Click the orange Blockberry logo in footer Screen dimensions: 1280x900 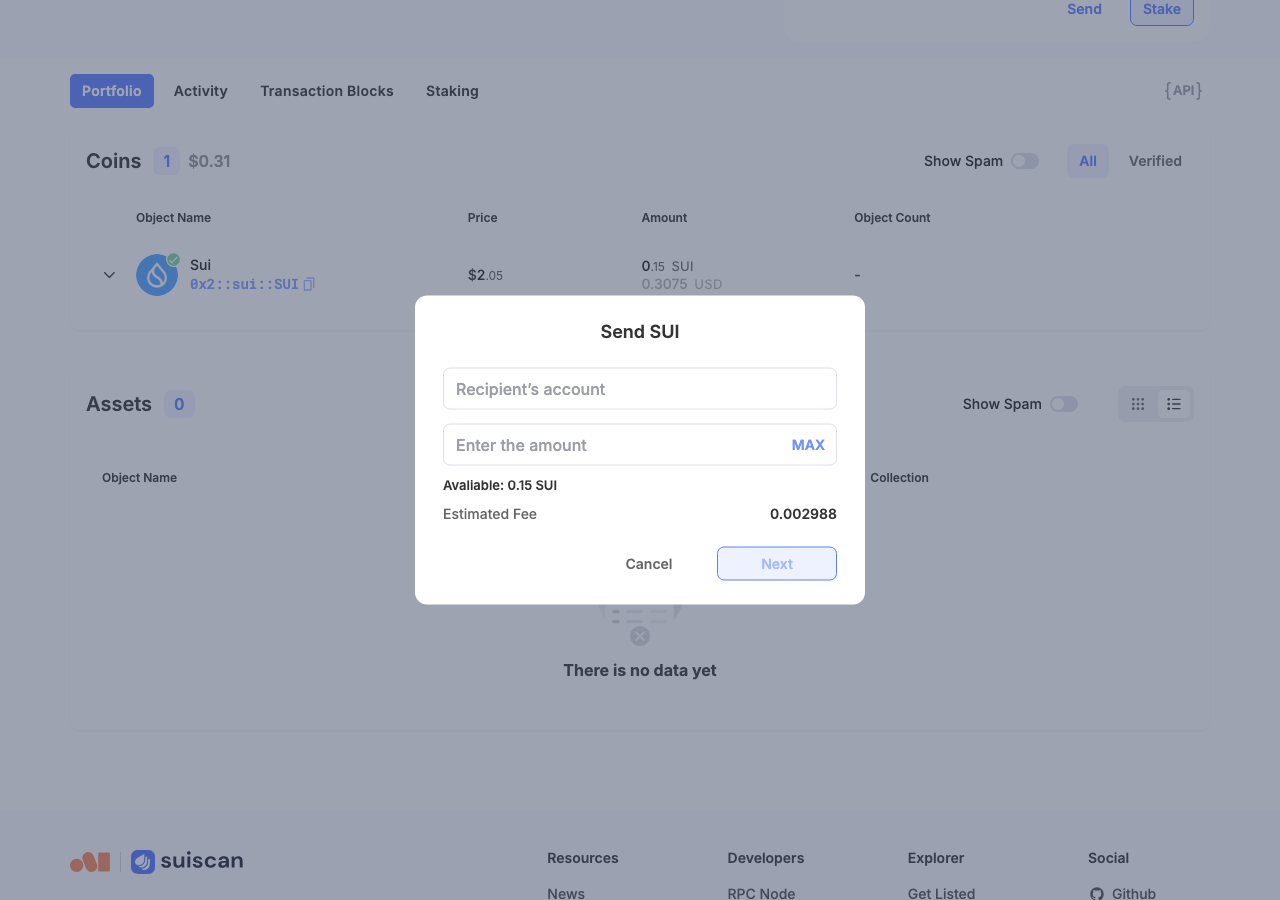[90, 862]
